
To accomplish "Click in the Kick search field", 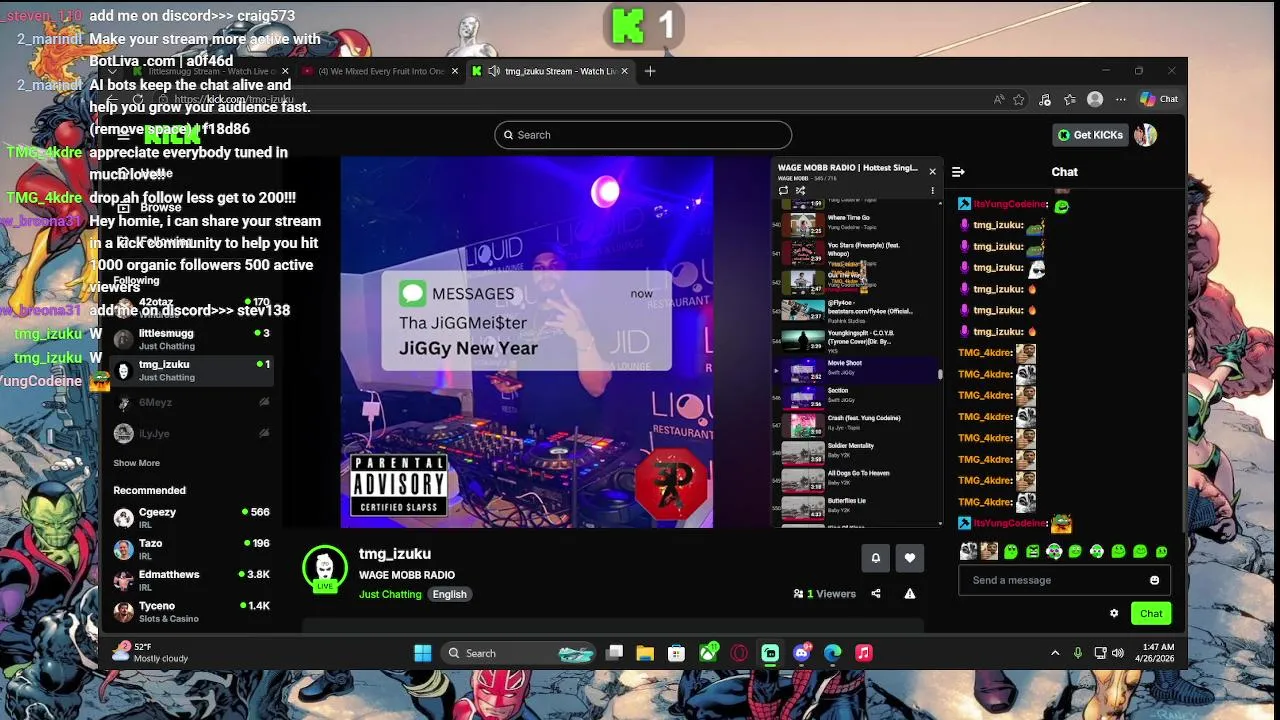I will 643,135.
